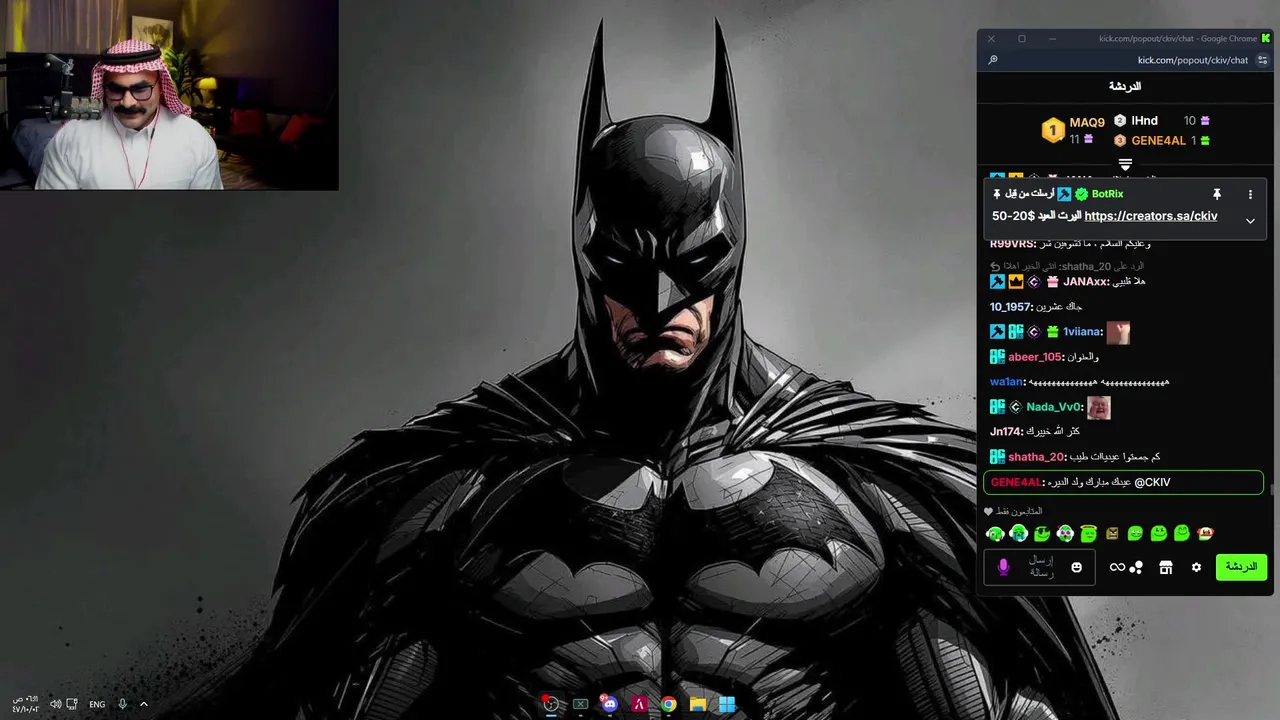Collapse the leaderboard with the handle below it
Viewport: 1280px width, 720px height.
(1125, 165)
